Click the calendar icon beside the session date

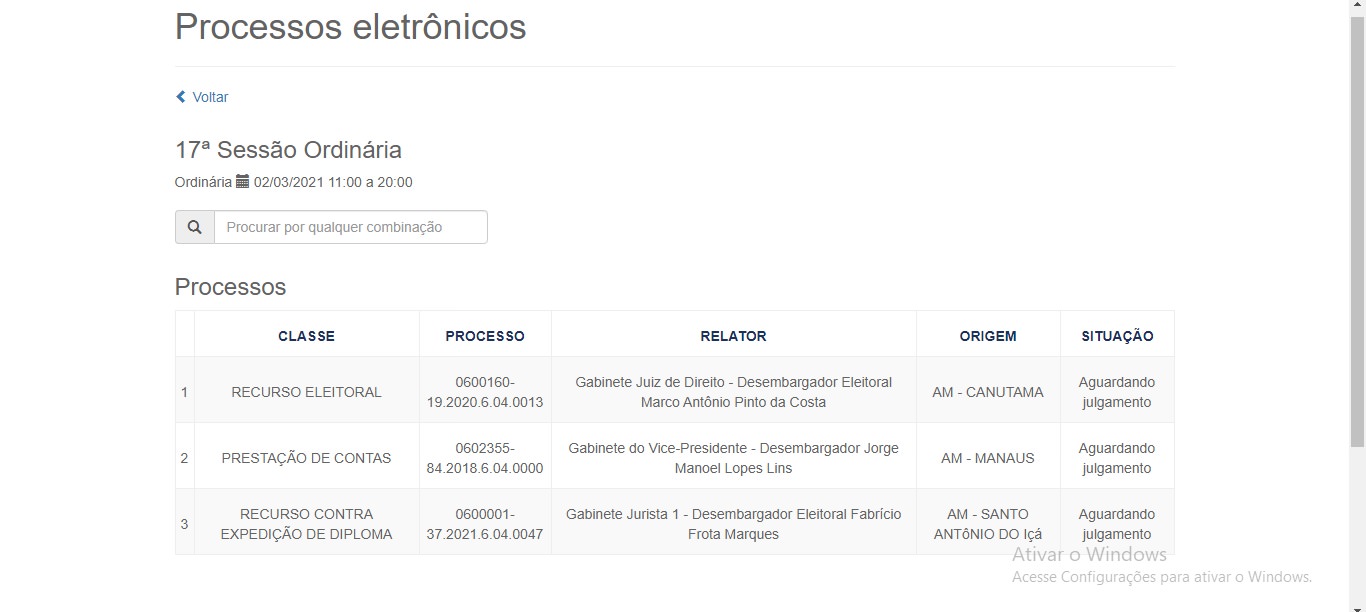242,182
